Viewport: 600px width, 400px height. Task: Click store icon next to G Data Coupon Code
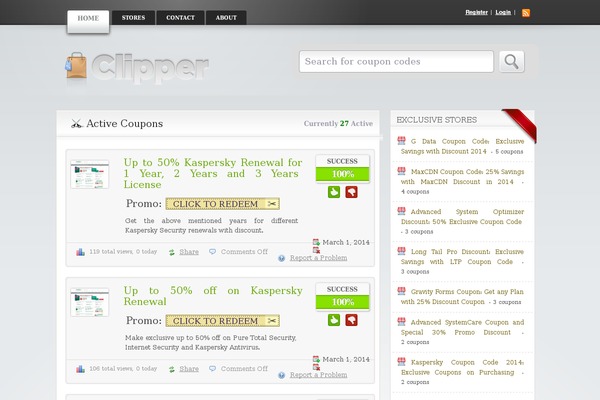click(x=401, y=140)
